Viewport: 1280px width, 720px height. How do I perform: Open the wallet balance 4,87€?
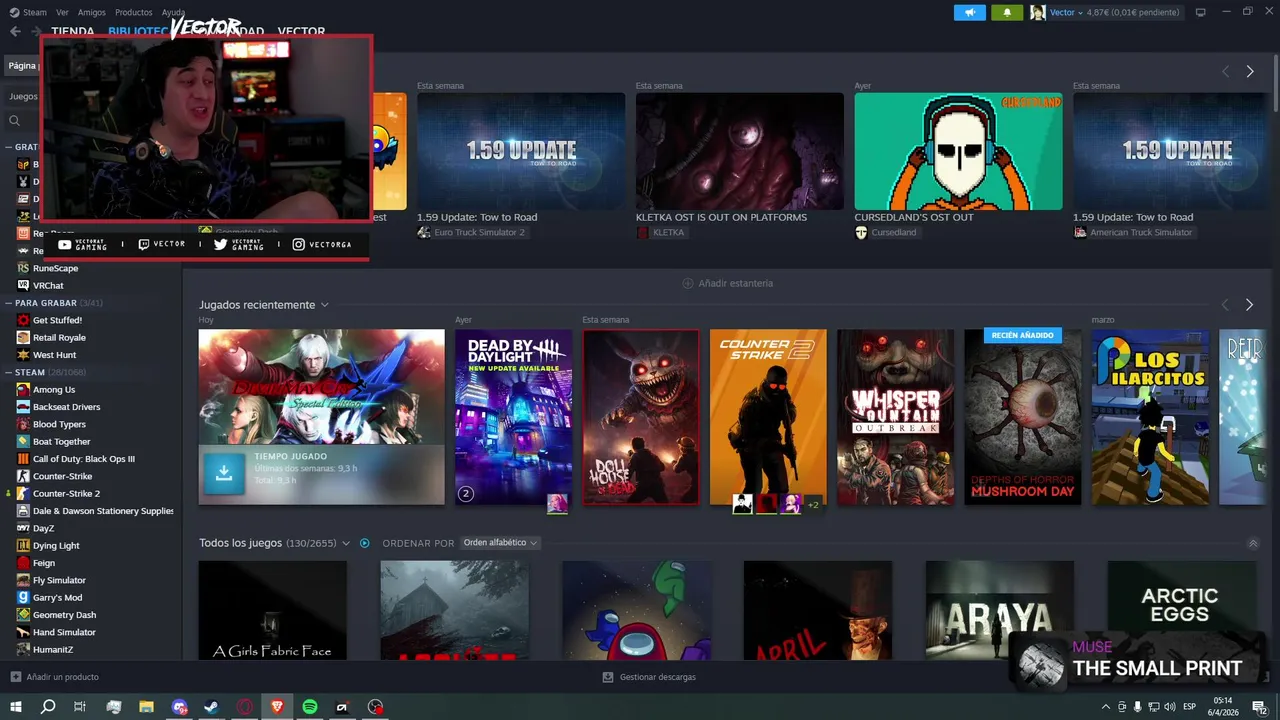[x=1133, y=12]
